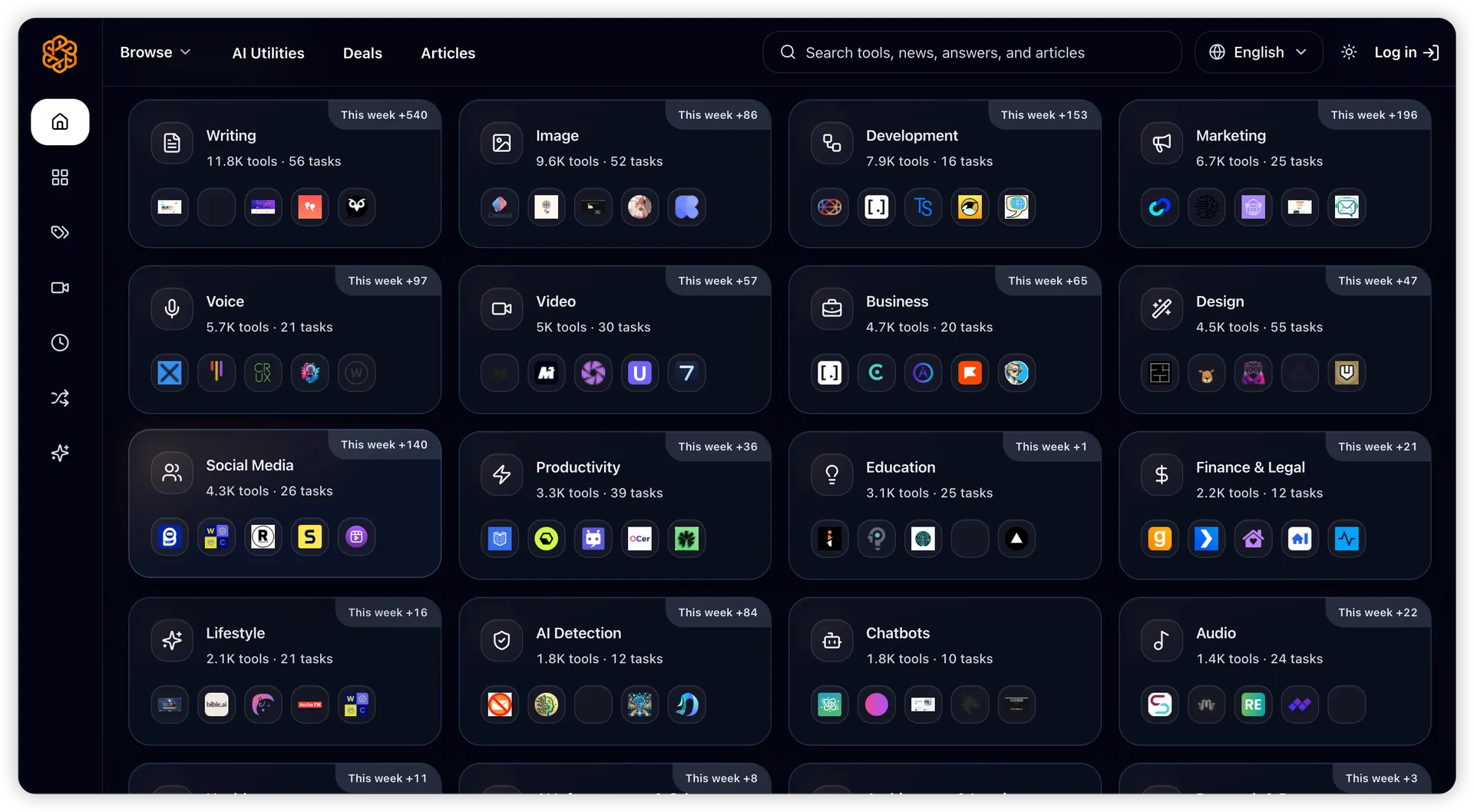Open the orange g tool in Finance & Legal
Screen dimensions: 1474x812
pos(1159,539)
